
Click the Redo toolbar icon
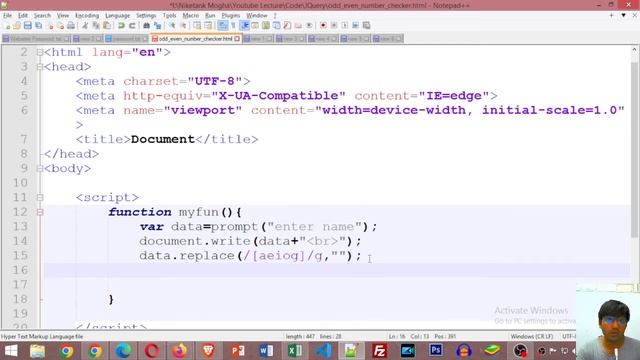tap(132, 26)
